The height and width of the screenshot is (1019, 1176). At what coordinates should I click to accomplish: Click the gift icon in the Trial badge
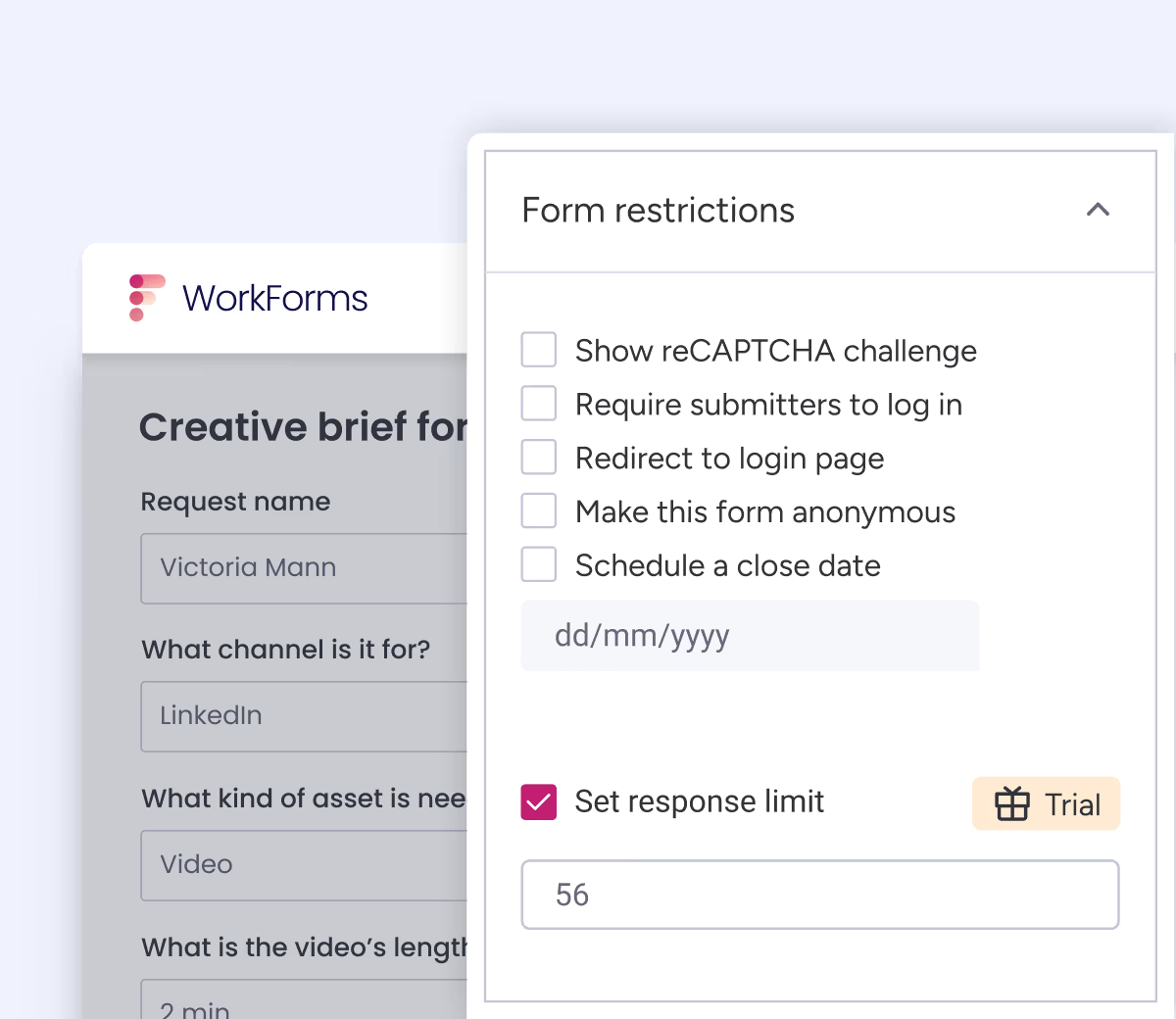pyautogui.click(x=1012, y=804)
